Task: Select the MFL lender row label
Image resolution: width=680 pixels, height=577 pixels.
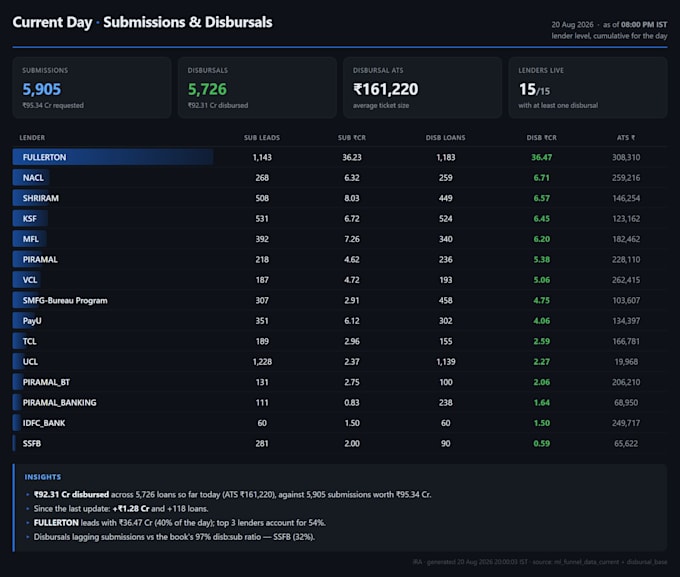Action: 31,239
